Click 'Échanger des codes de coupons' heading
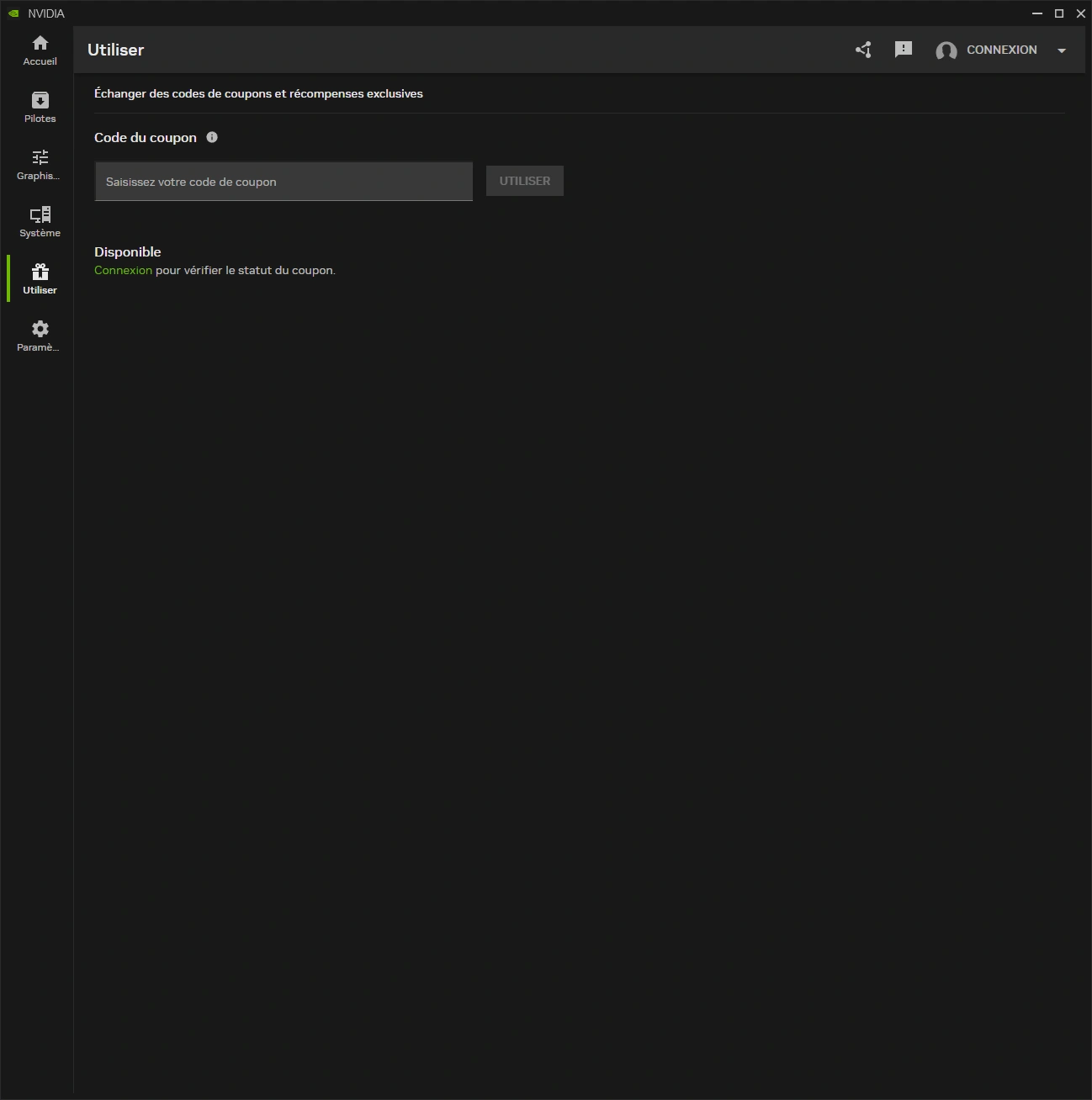This screenshot has height=1100, width=1092. (x=258, y=93)
